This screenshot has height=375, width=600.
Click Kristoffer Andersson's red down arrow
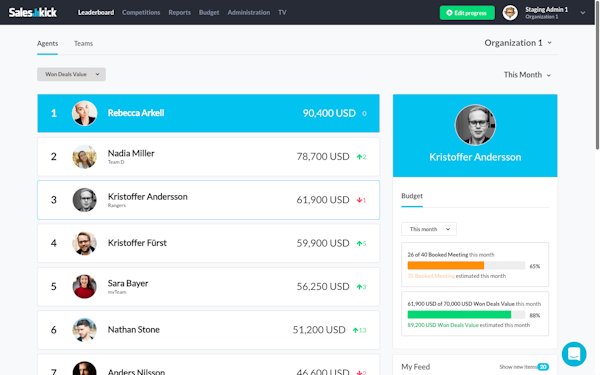359,200
